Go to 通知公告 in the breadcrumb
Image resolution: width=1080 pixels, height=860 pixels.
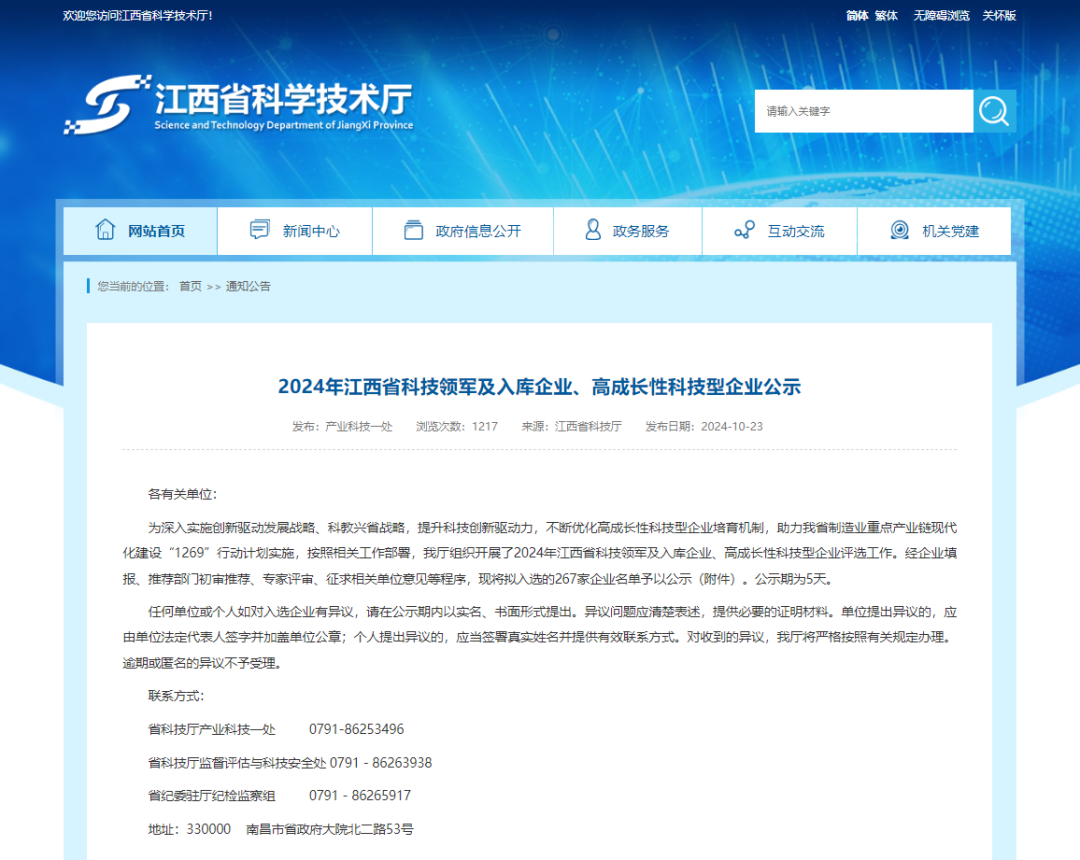pyautogui.click(x=248, y=286)
